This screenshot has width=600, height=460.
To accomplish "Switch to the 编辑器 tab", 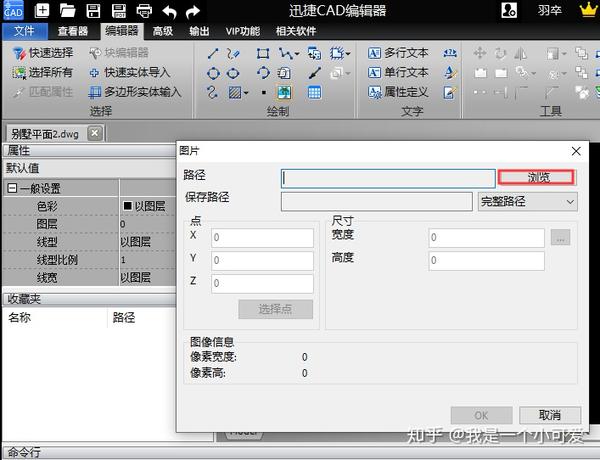I will tap(122, 31).
